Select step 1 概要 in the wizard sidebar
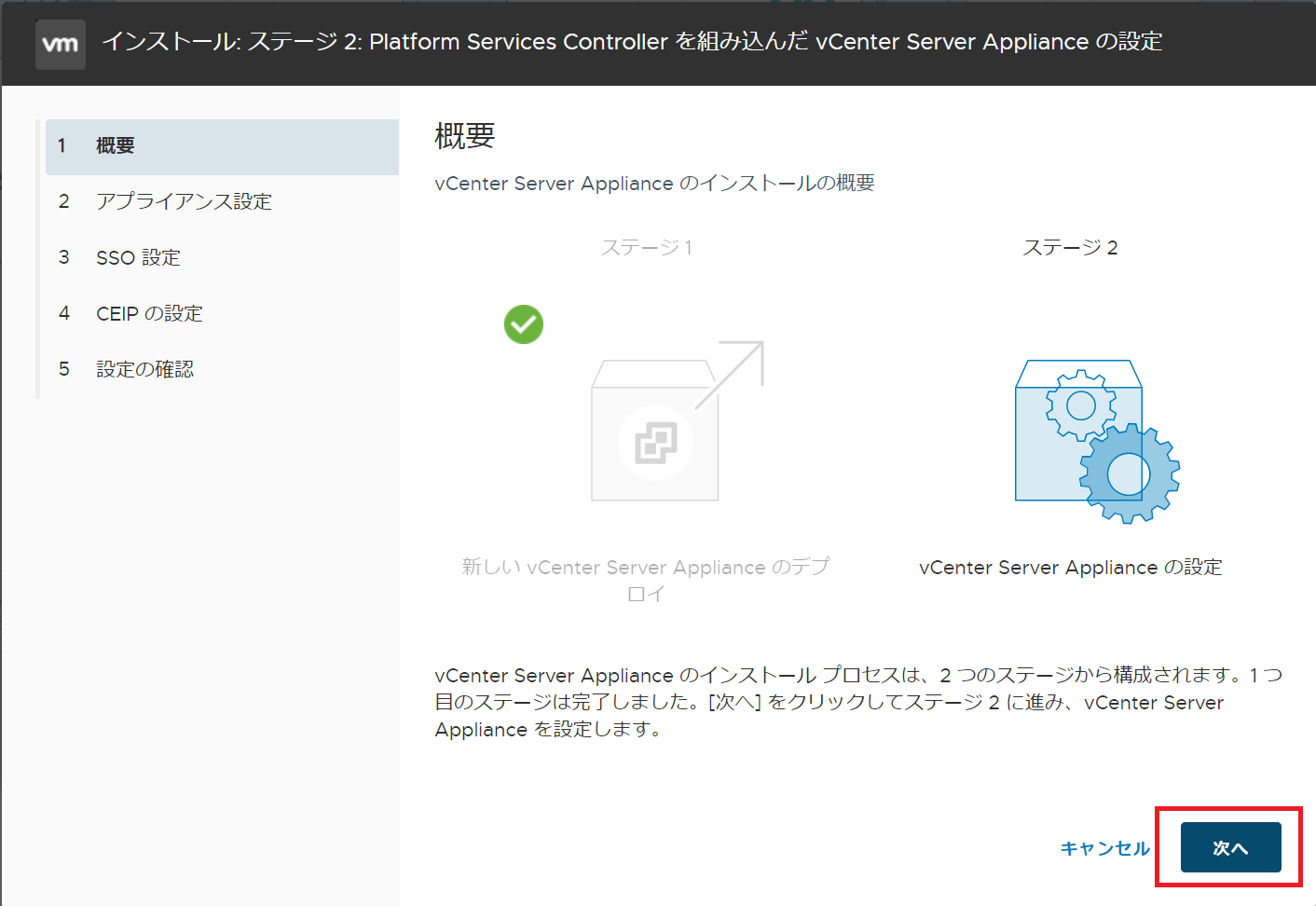 pos(222,146)
